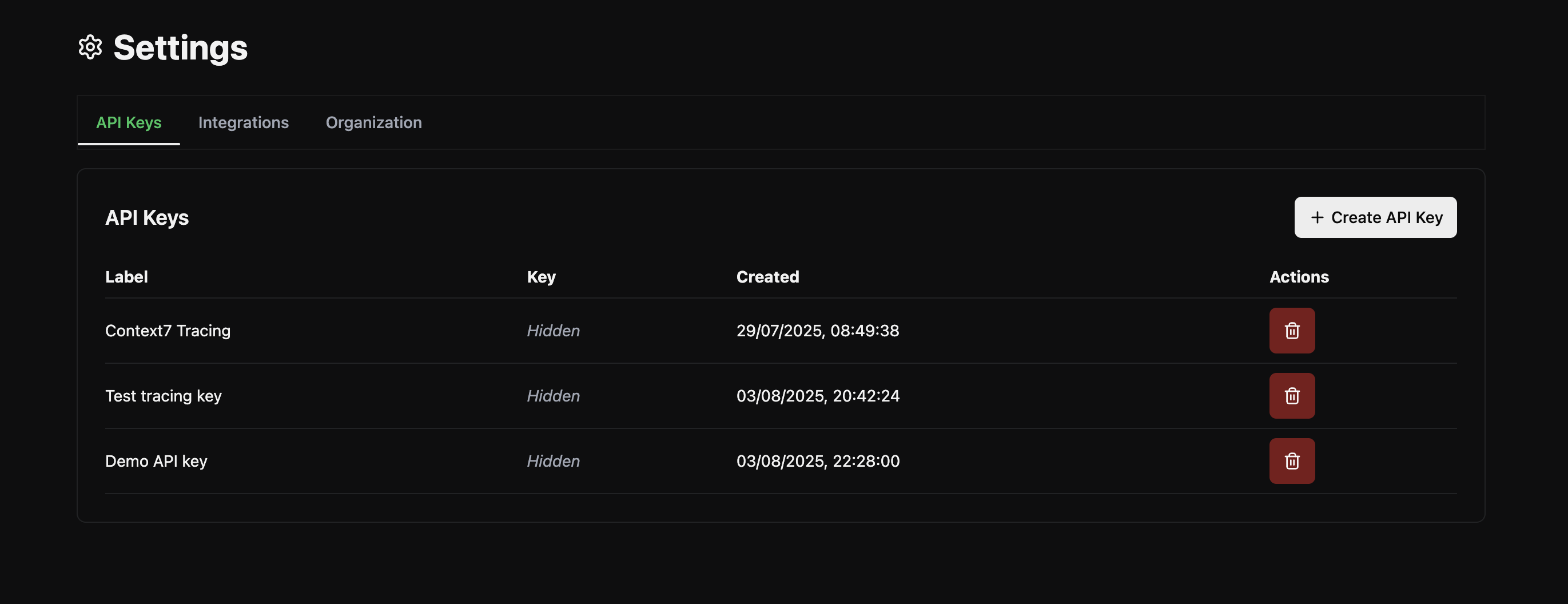This screenshot has width=1568, height=604.
Task: Click the Actions column header
Action: [x=1299, y=276]
